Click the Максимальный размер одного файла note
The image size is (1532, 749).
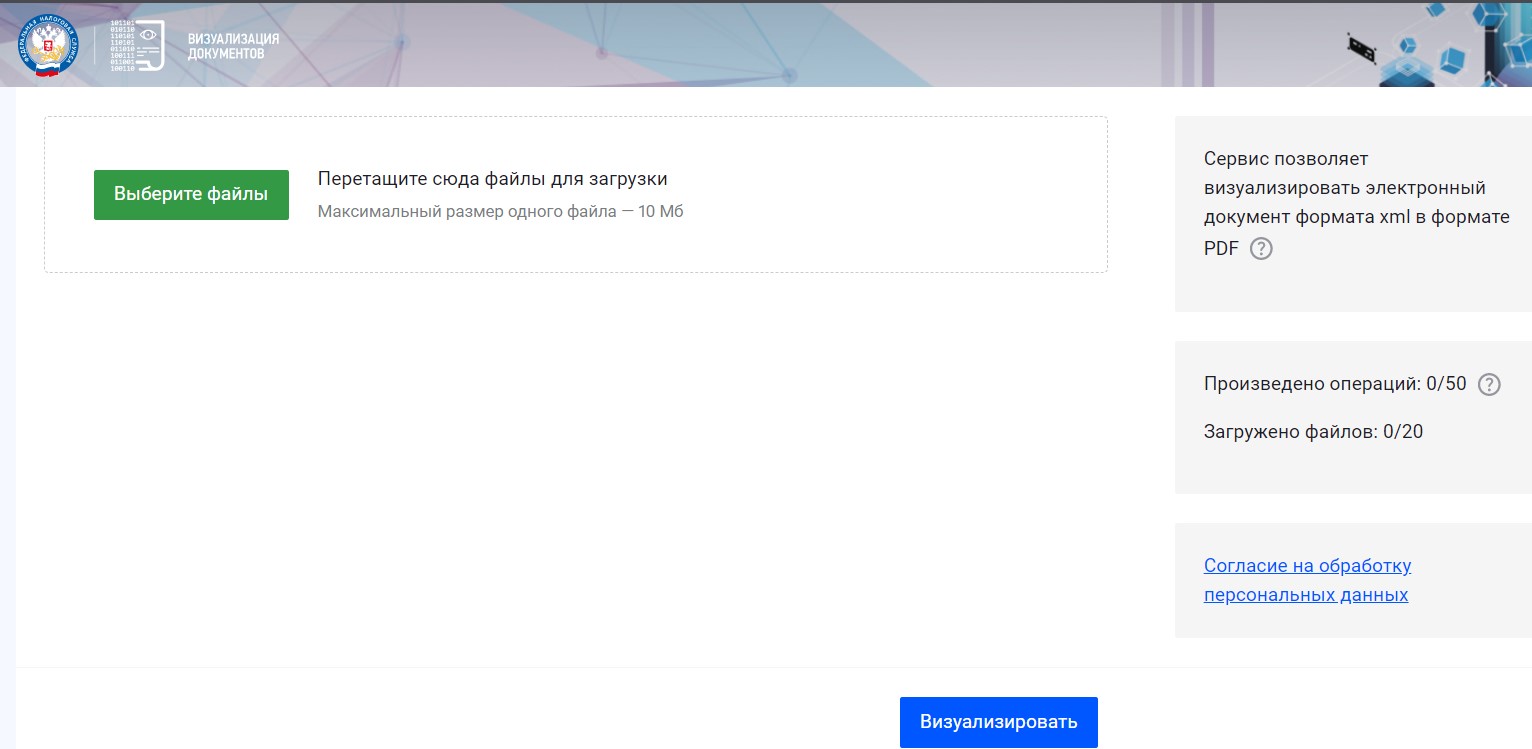500,212
